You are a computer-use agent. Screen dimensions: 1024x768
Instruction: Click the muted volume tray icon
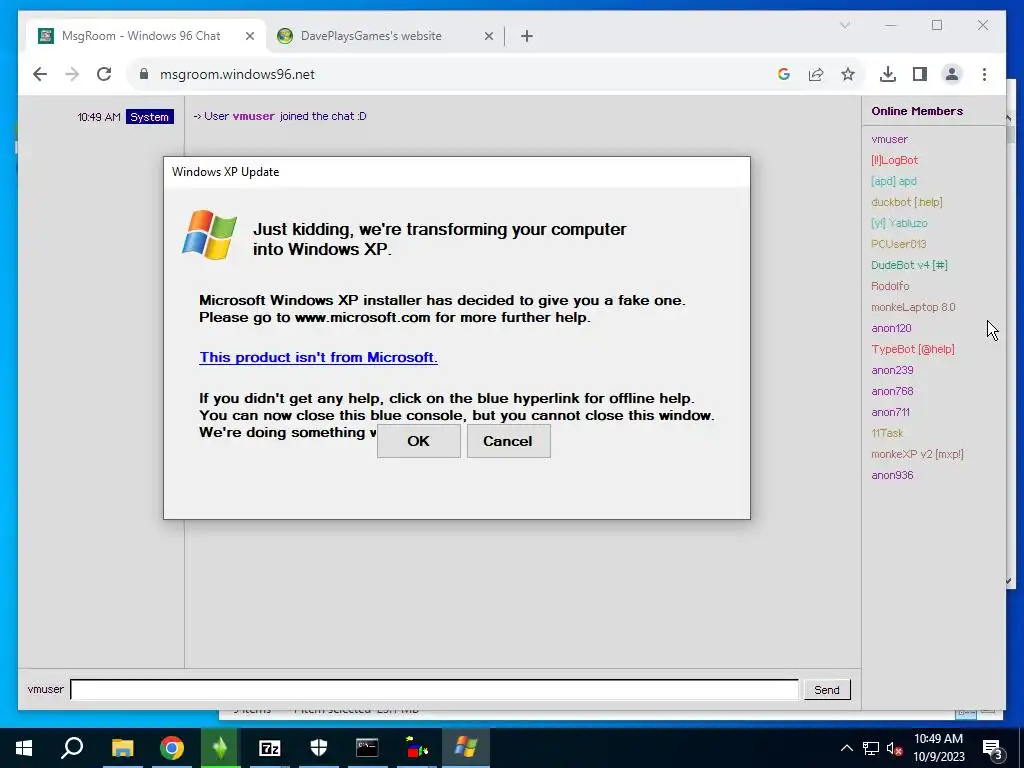pos(895,748)
